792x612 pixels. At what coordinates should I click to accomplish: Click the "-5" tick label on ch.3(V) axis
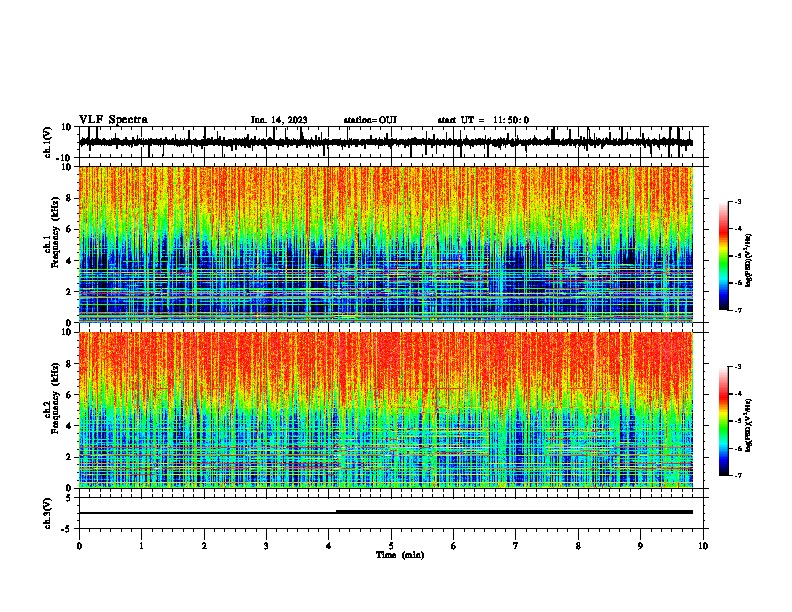coord(67,529)
